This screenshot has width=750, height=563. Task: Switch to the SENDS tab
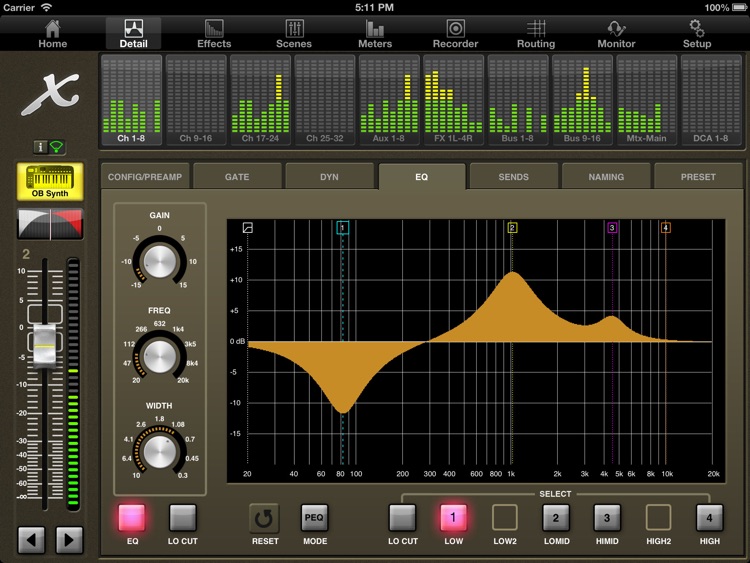coord(513,176)
